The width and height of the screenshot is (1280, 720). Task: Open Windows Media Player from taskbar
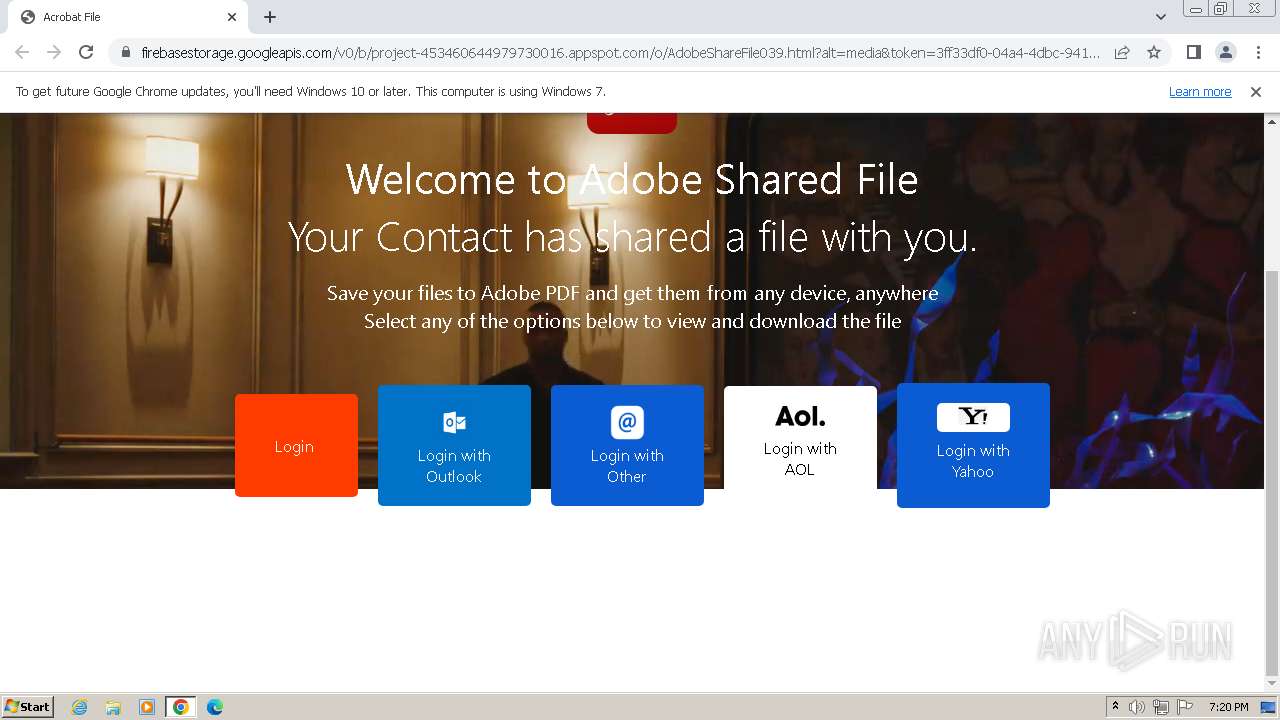point(147,707)
